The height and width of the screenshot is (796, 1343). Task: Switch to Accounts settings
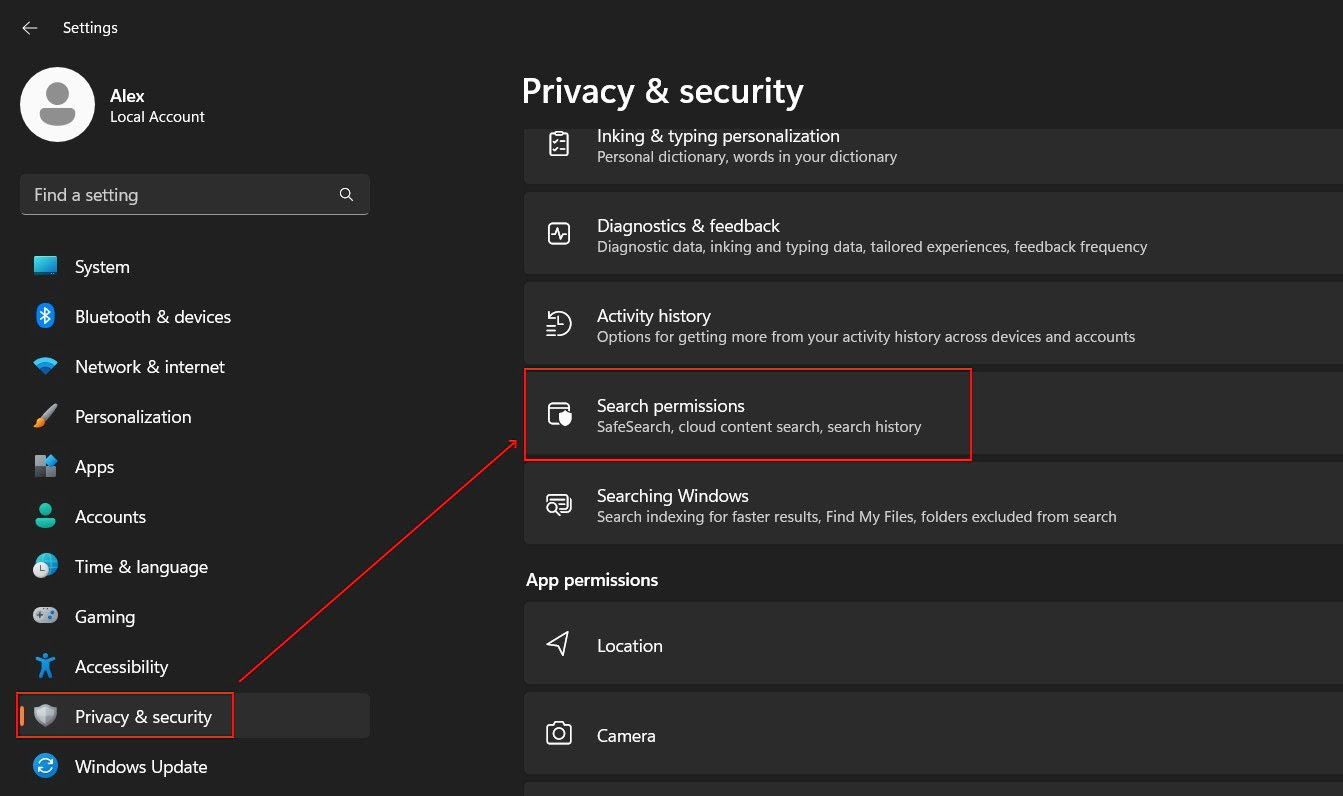[195, 517]
